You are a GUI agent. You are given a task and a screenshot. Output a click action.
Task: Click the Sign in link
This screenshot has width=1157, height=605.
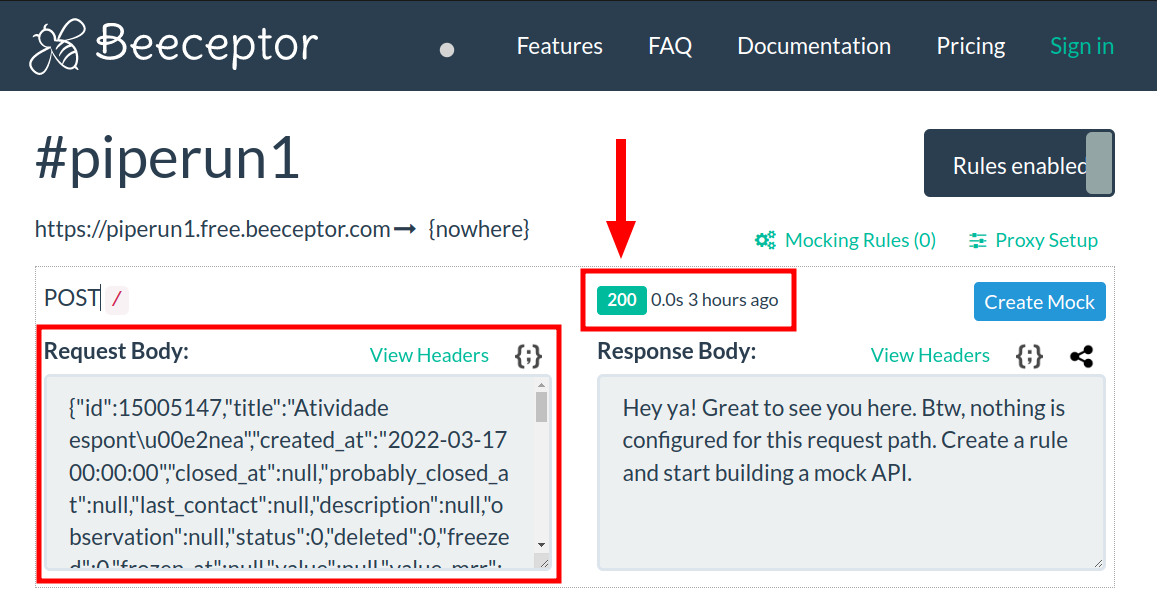pos(1081,46)
